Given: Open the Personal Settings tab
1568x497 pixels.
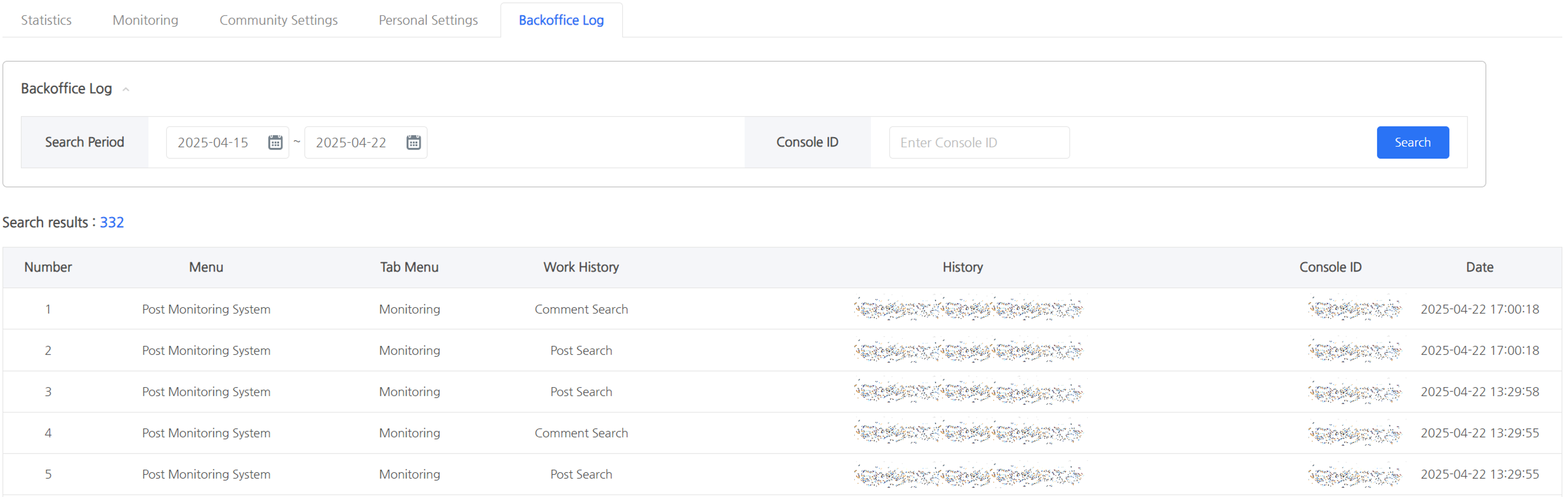Looking at the screenshot, I should 428,20.
